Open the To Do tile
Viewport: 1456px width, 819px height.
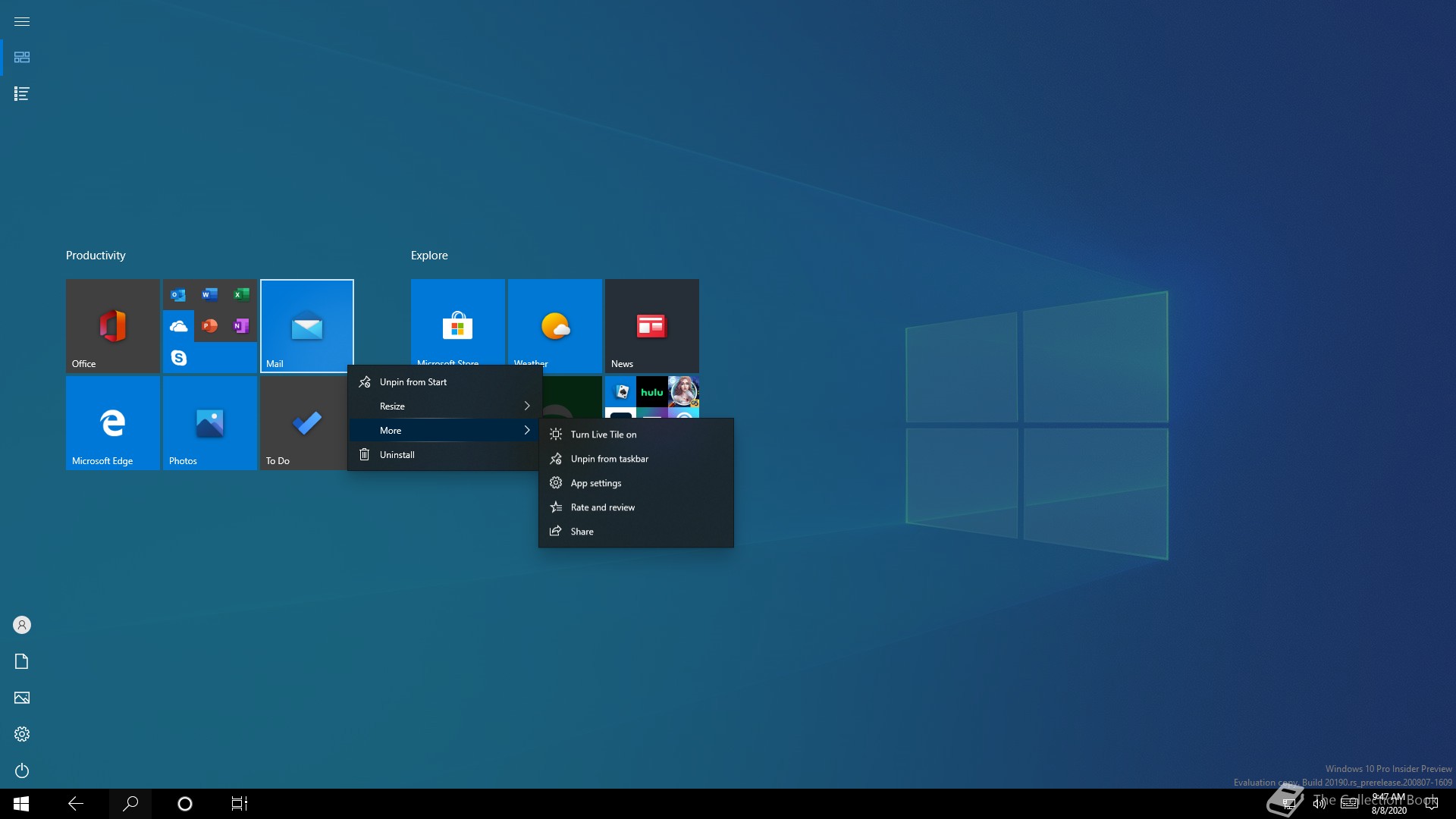(x=303, y=423)
